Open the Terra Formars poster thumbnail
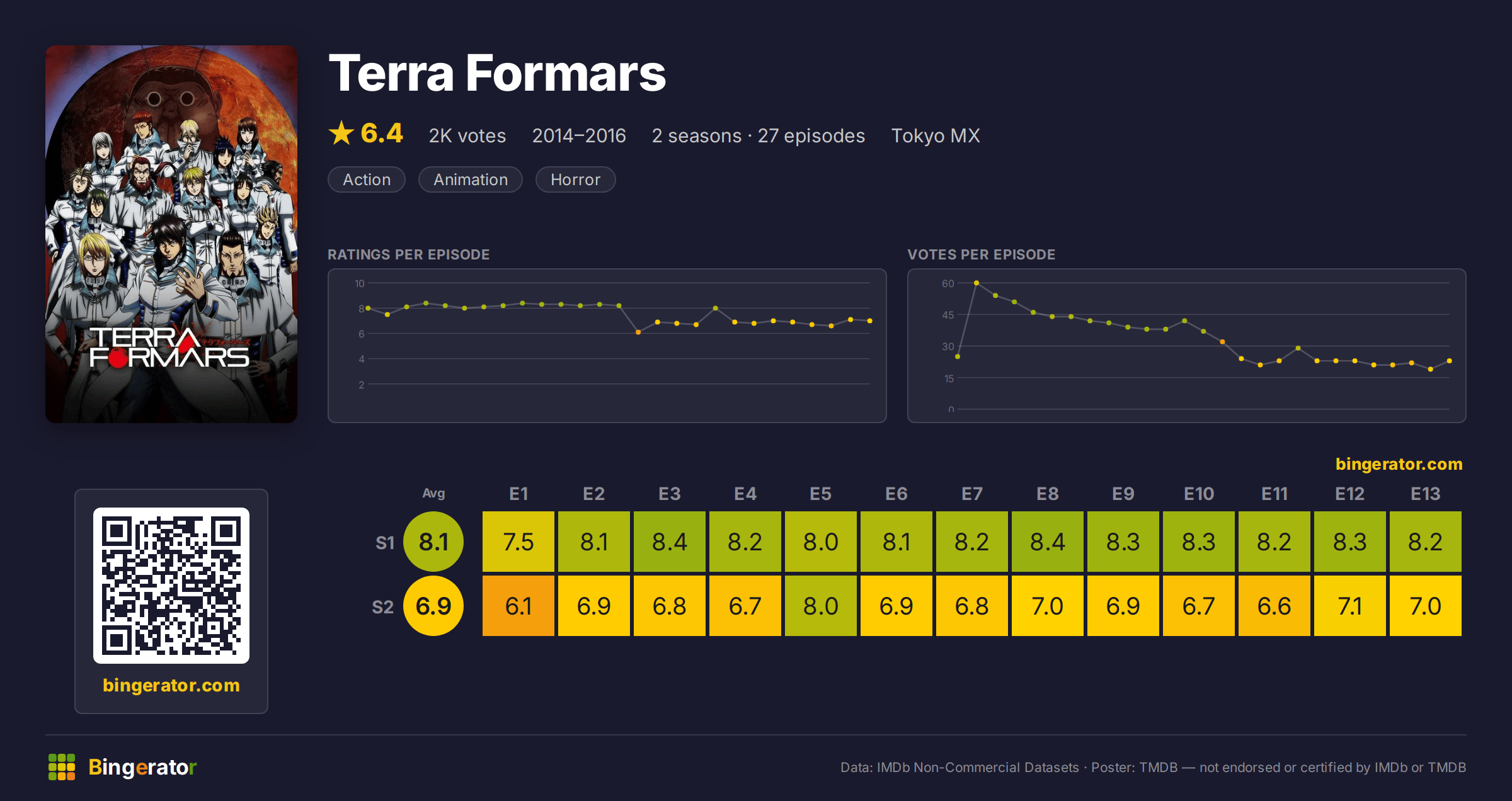This screenshot has height=801, width=1512. coord(171,234)
